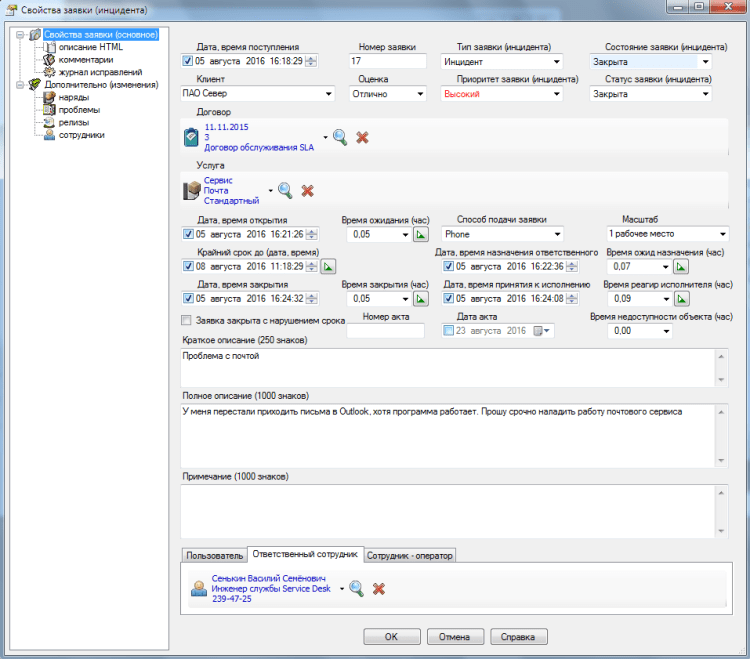
Task: Open the Оценка dropdown
Action: 420,94
